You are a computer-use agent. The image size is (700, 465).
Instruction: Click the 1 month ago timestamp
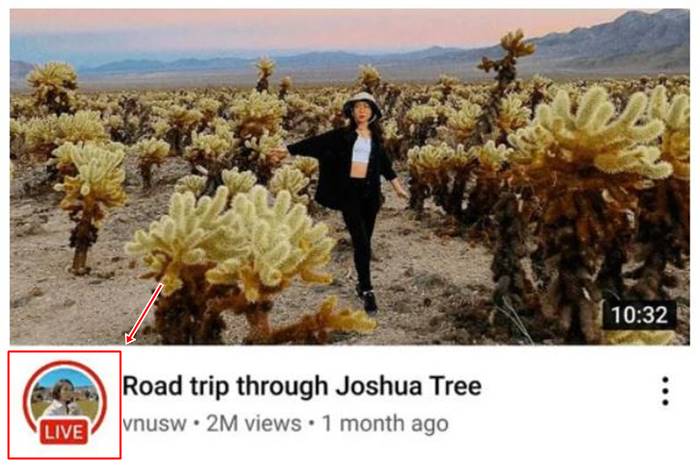click(x=385, y=423)
